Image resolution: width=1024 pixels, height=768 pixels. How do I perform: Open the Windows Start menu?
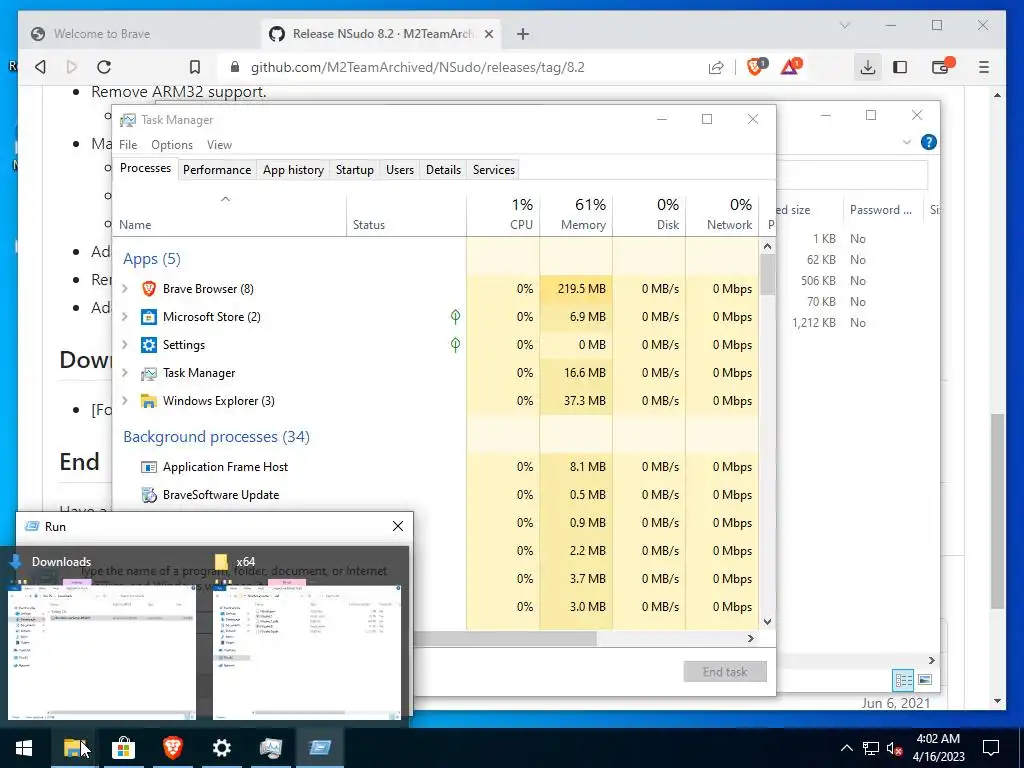tap(24, 748)
